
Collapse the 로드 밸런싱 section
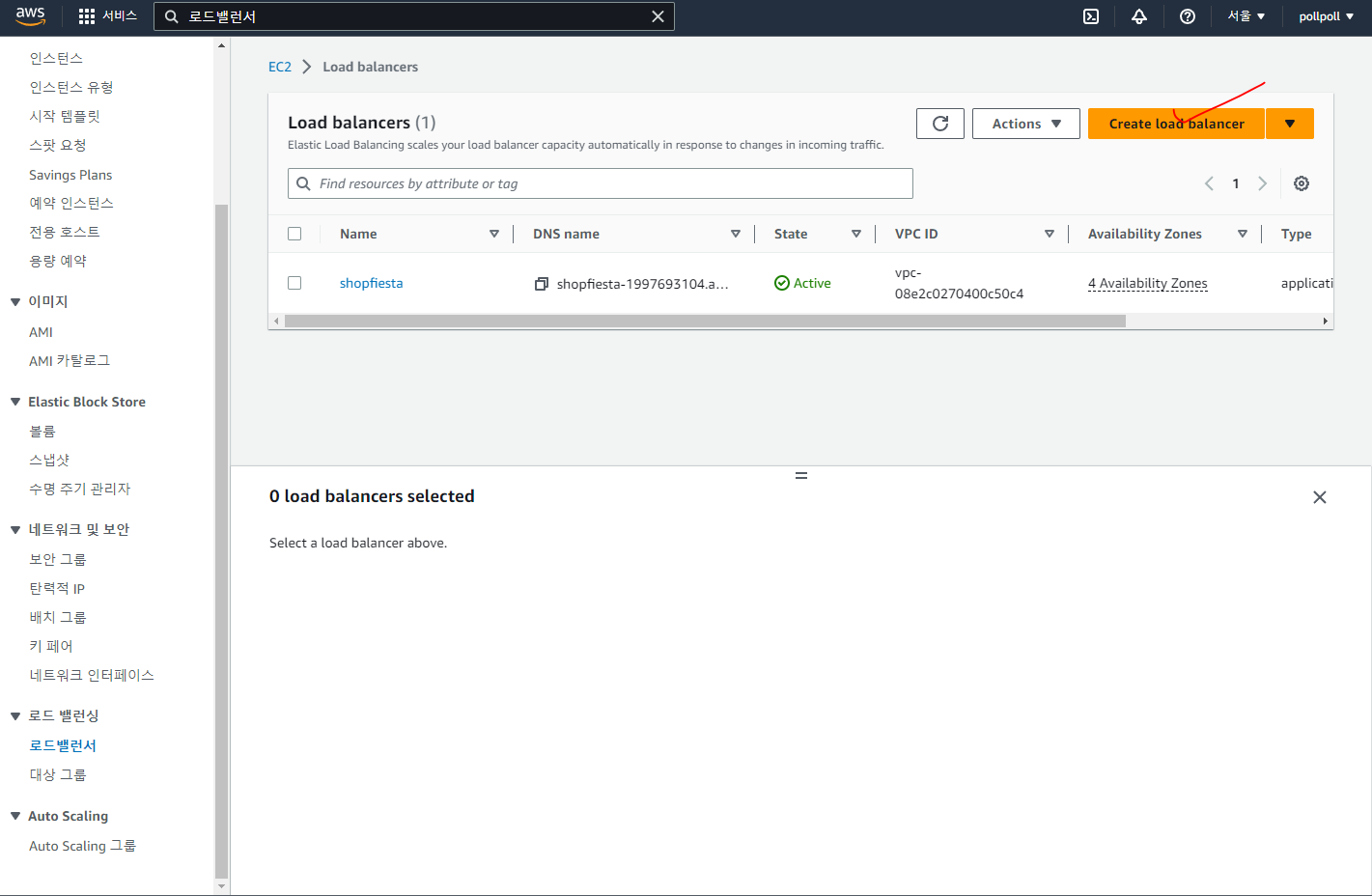point(15,716)
